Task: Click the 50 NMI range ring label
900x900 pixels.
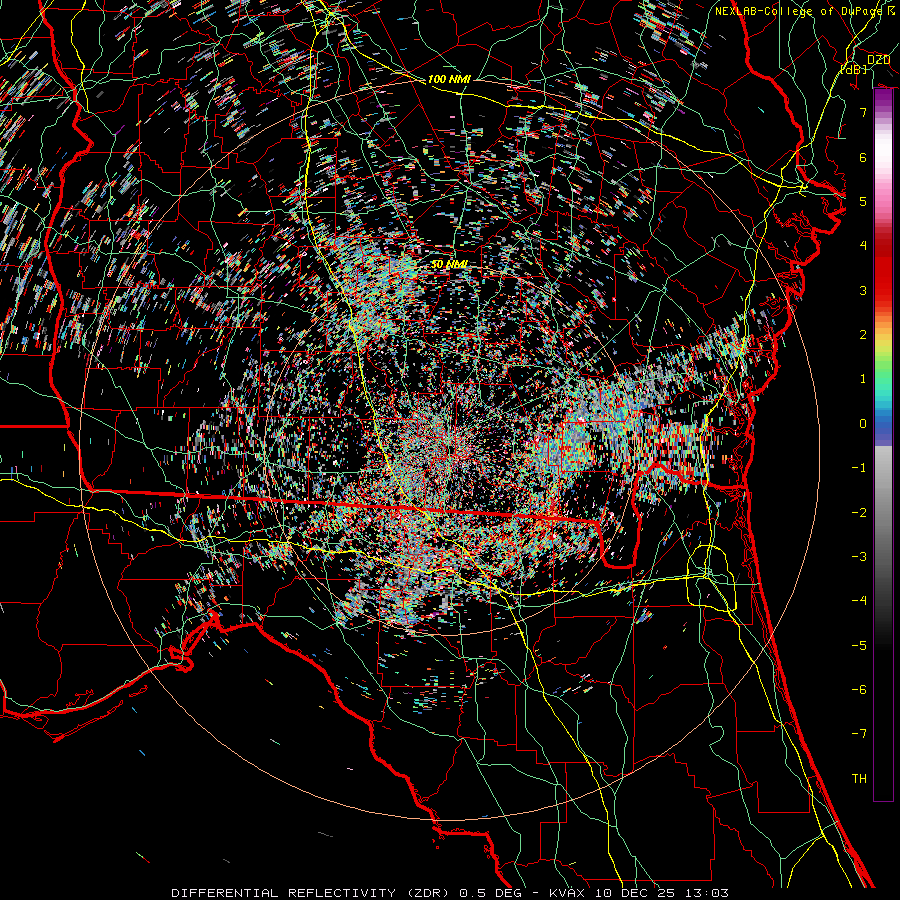Action: (x=449, y=264)
